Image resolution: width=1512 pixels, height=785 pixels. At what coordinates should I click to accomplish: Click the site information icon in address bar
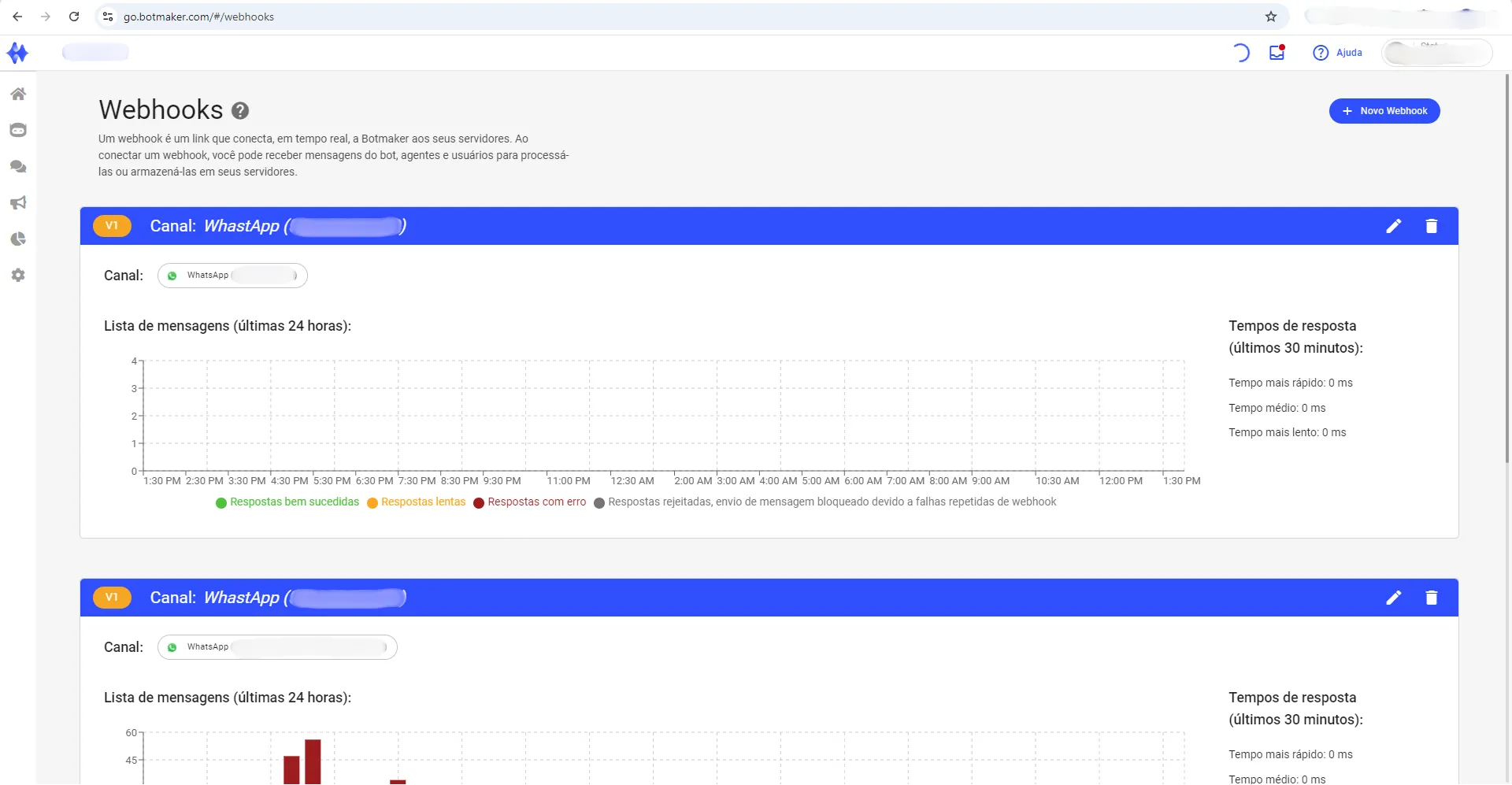tap(108, 17)
